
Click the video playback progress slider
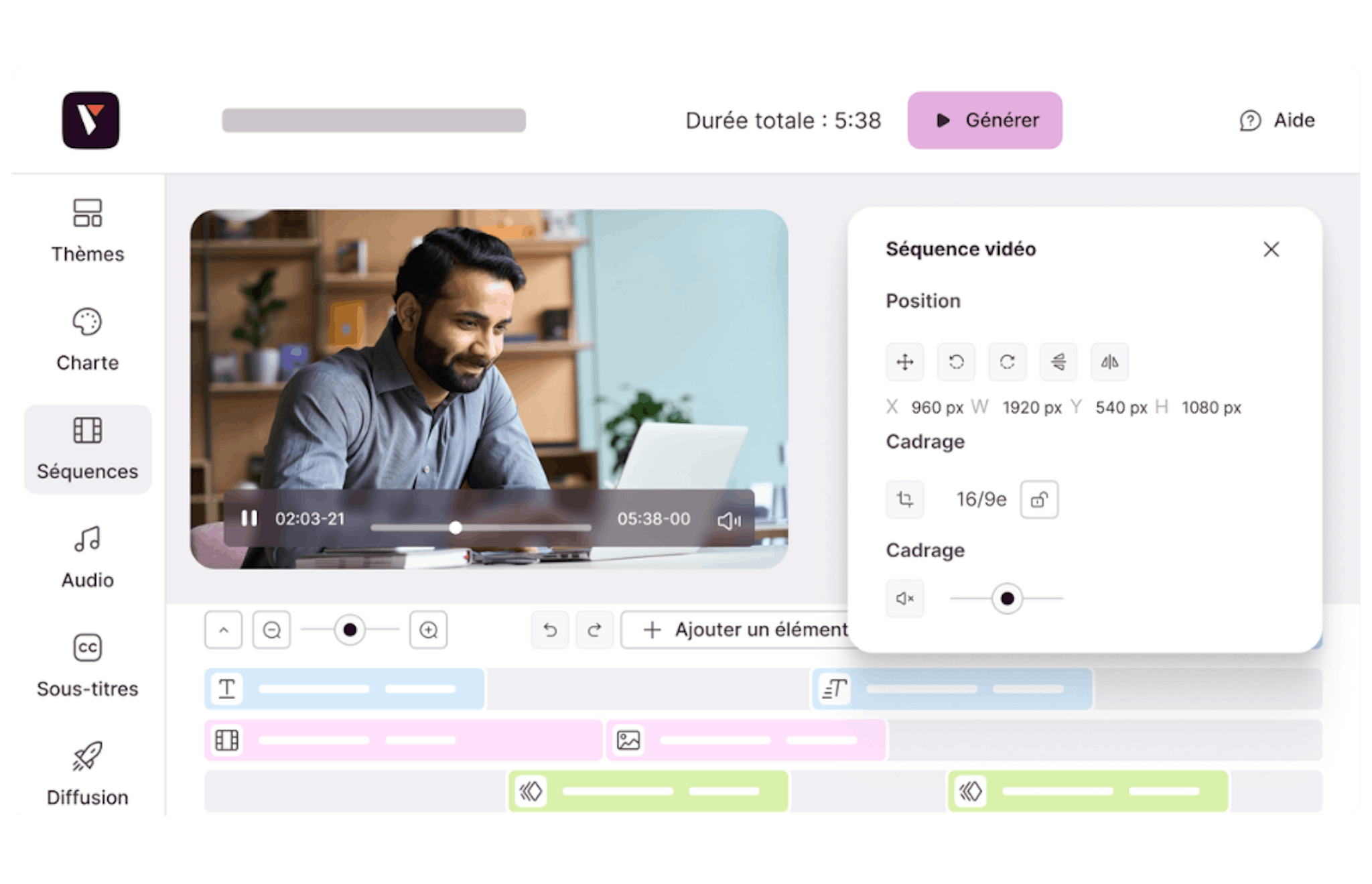[x=481, y=527]
